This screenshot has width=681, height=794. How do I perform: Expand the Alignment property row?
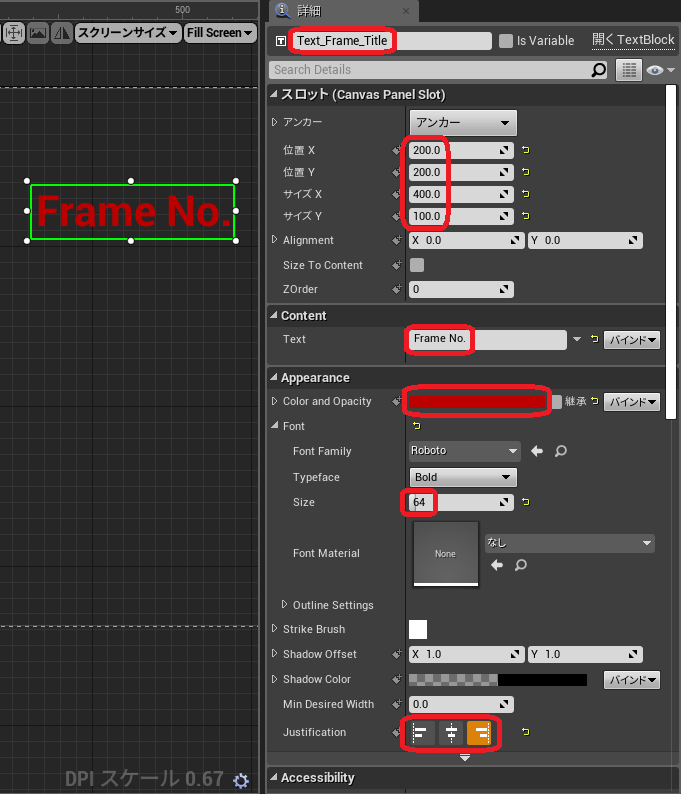pyautogui.click(x=274, y=240)
